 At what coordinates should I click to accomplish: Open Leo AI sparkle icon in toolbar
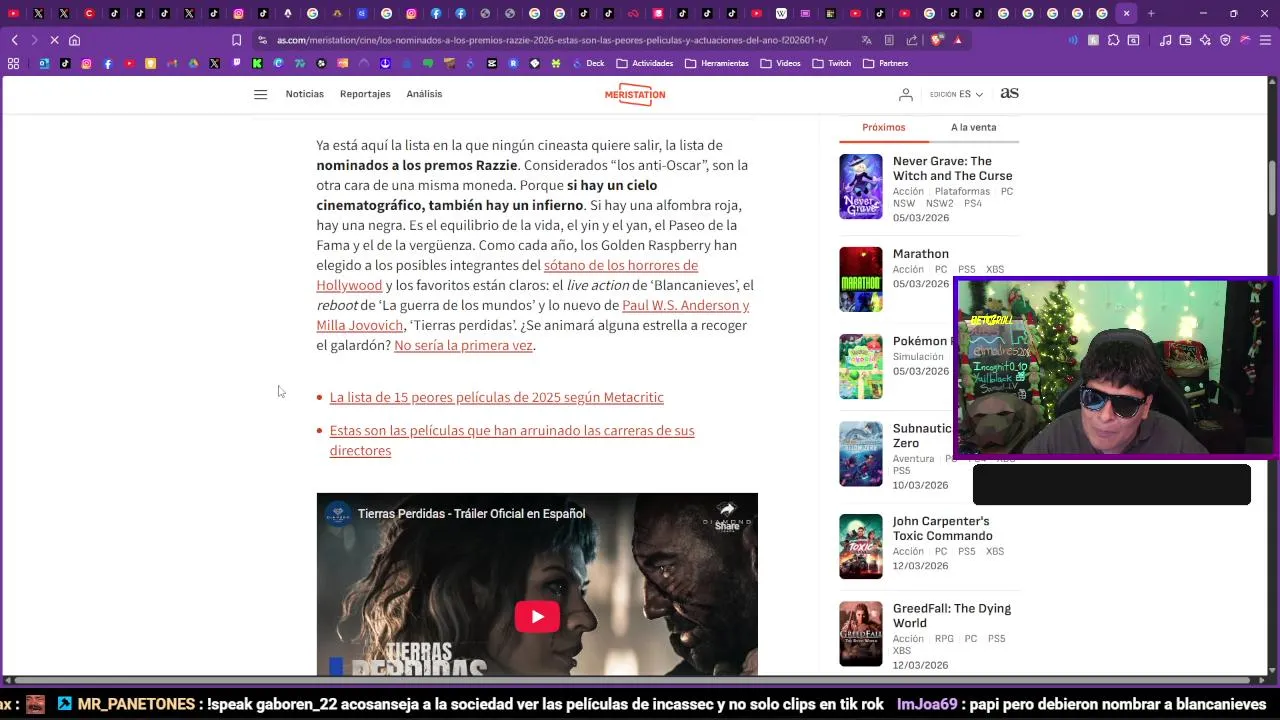[1205, 40]
